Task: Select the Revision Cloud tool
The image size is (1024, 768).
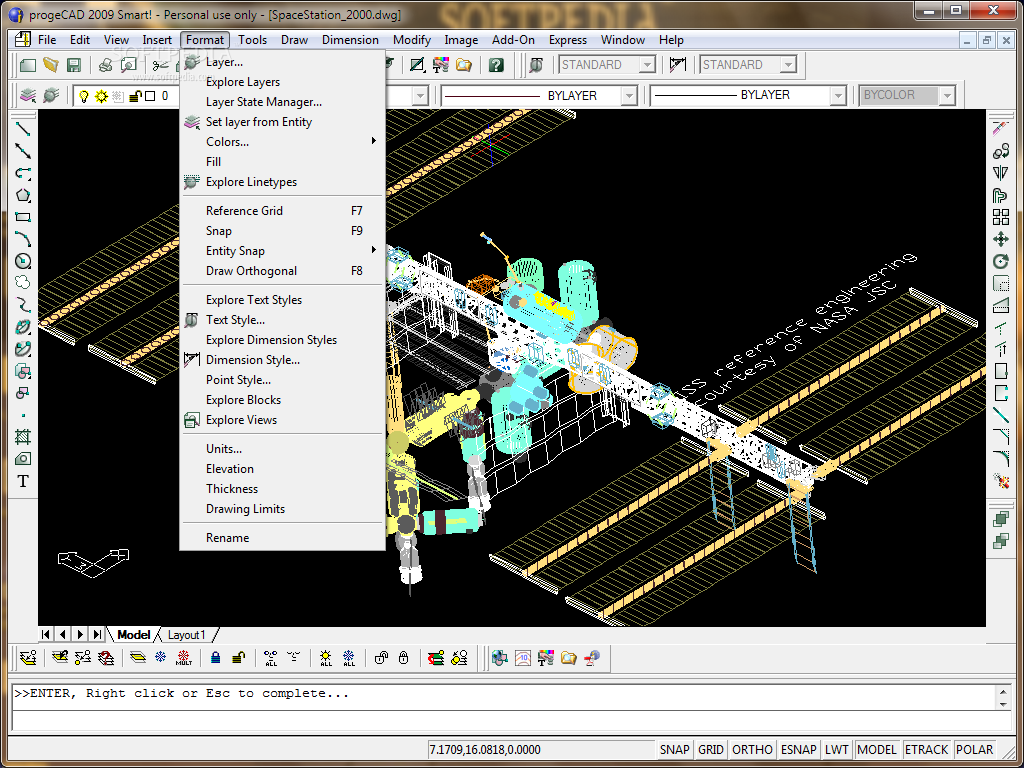Action: 23,283
